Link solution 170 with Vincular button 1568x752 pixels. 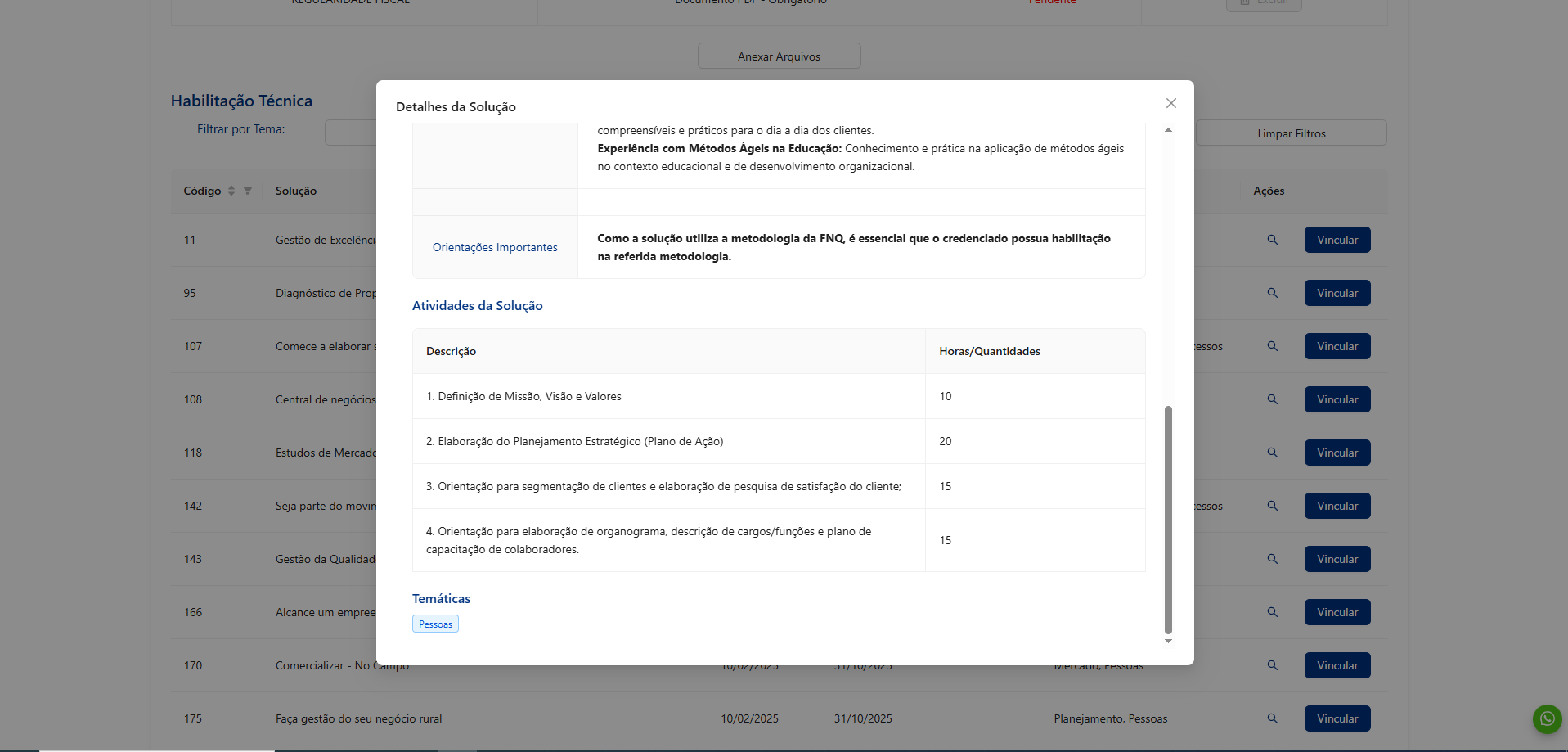tap(1337, 665)
